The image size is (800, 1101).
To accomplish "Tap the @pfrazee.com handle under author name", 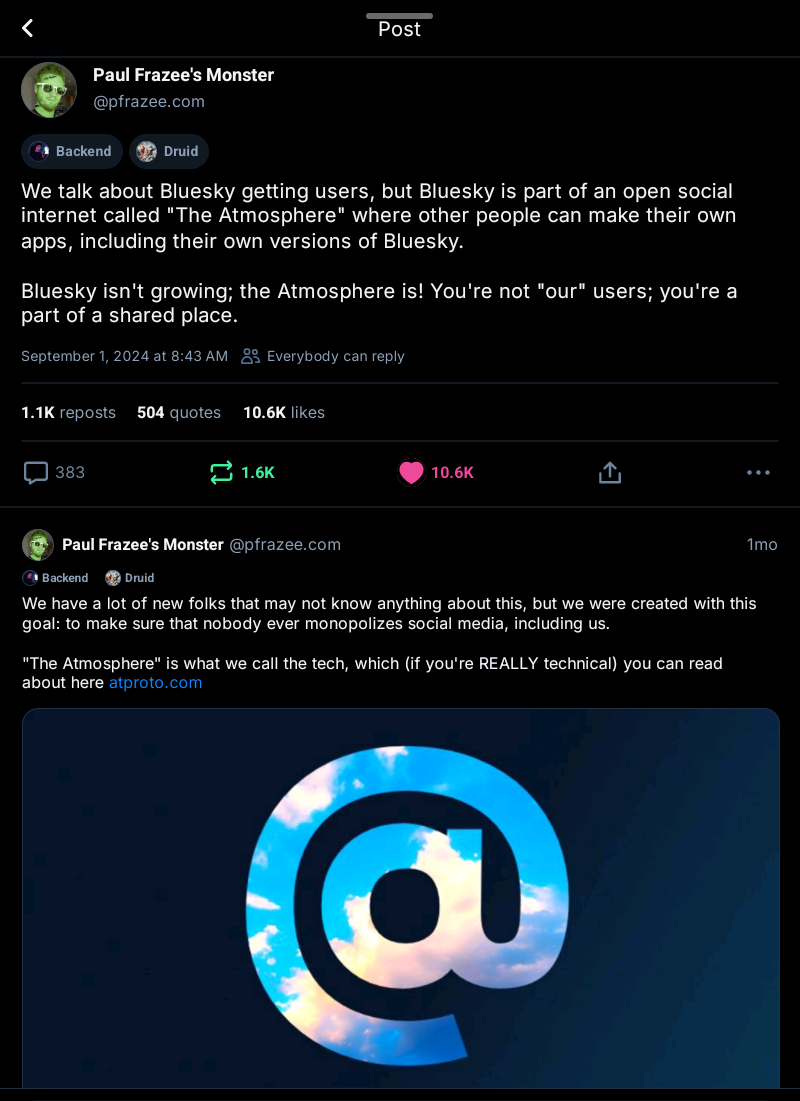I will [149, 101].
